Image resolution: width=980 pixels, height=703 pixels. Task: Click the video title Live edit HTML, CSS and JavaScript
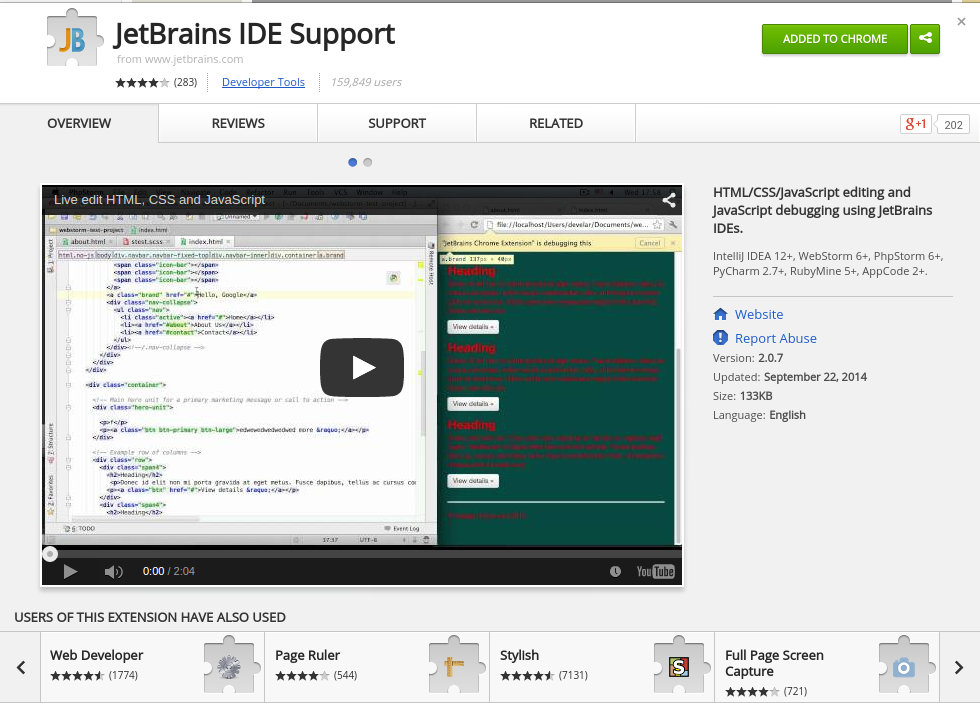[x=159, y=200]
